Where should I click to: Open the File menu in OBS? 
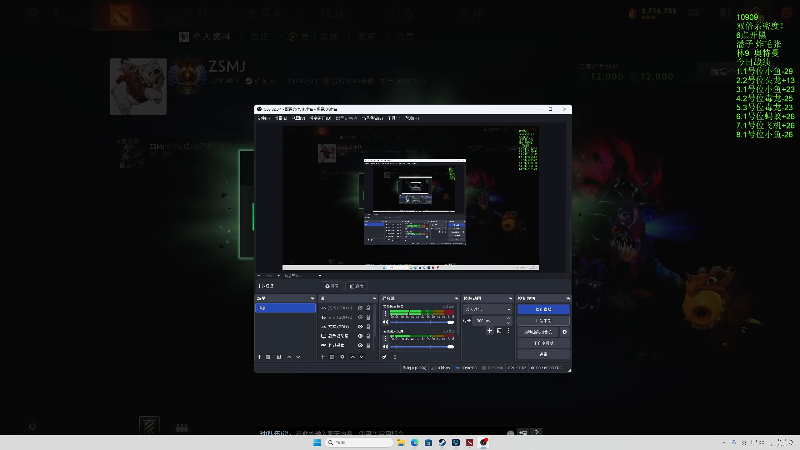[x=264, y=118]
